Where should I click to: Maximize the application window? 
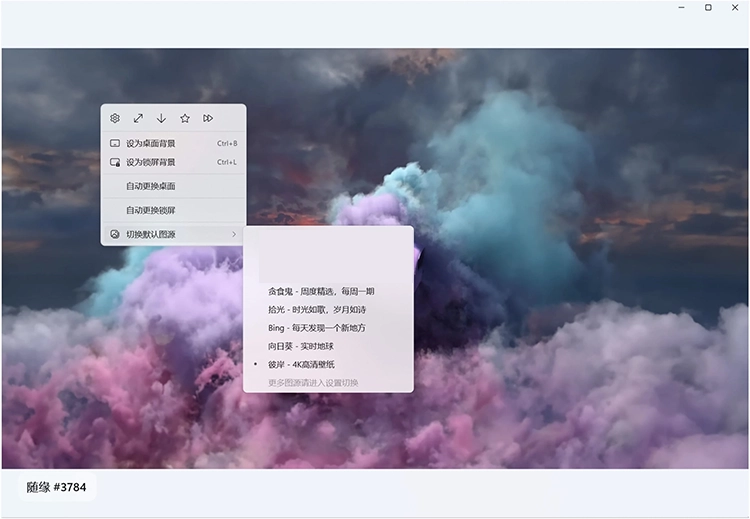(x=708, y=8)
